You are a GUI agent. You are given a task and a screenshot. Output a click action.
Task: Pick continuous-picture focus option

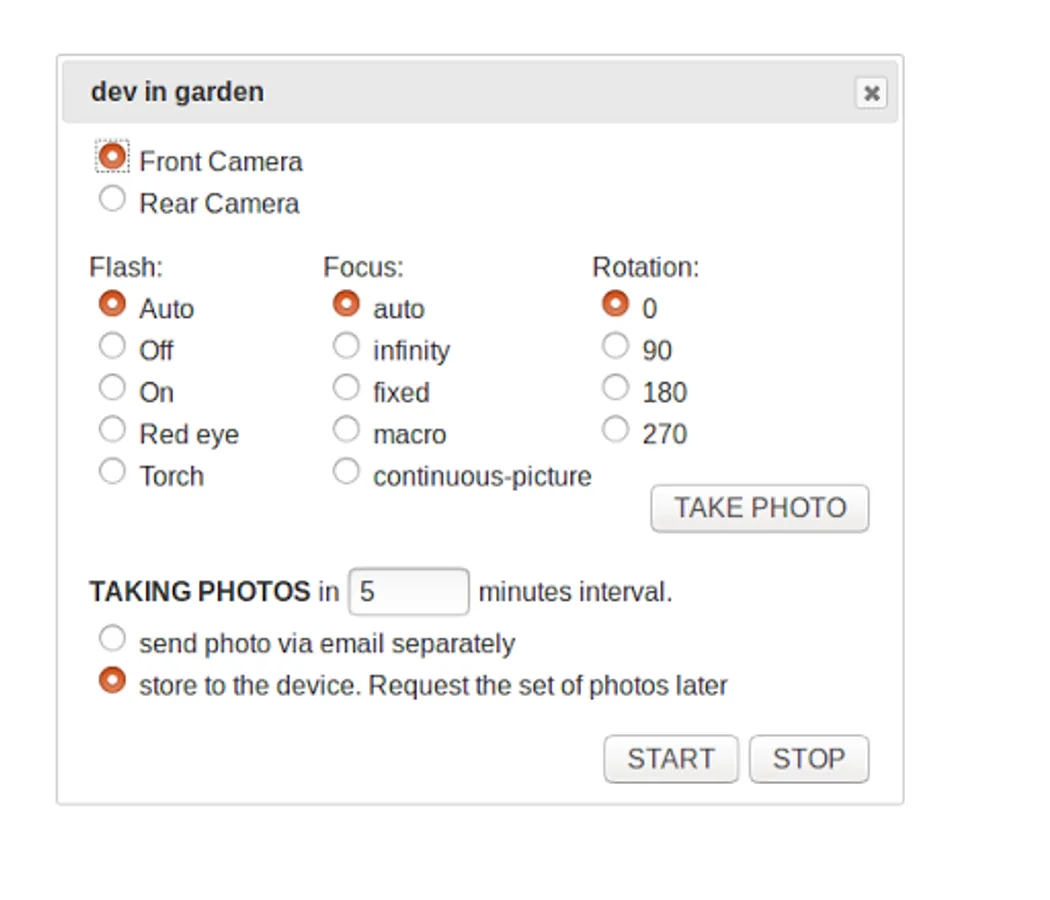tap(346, 471)
